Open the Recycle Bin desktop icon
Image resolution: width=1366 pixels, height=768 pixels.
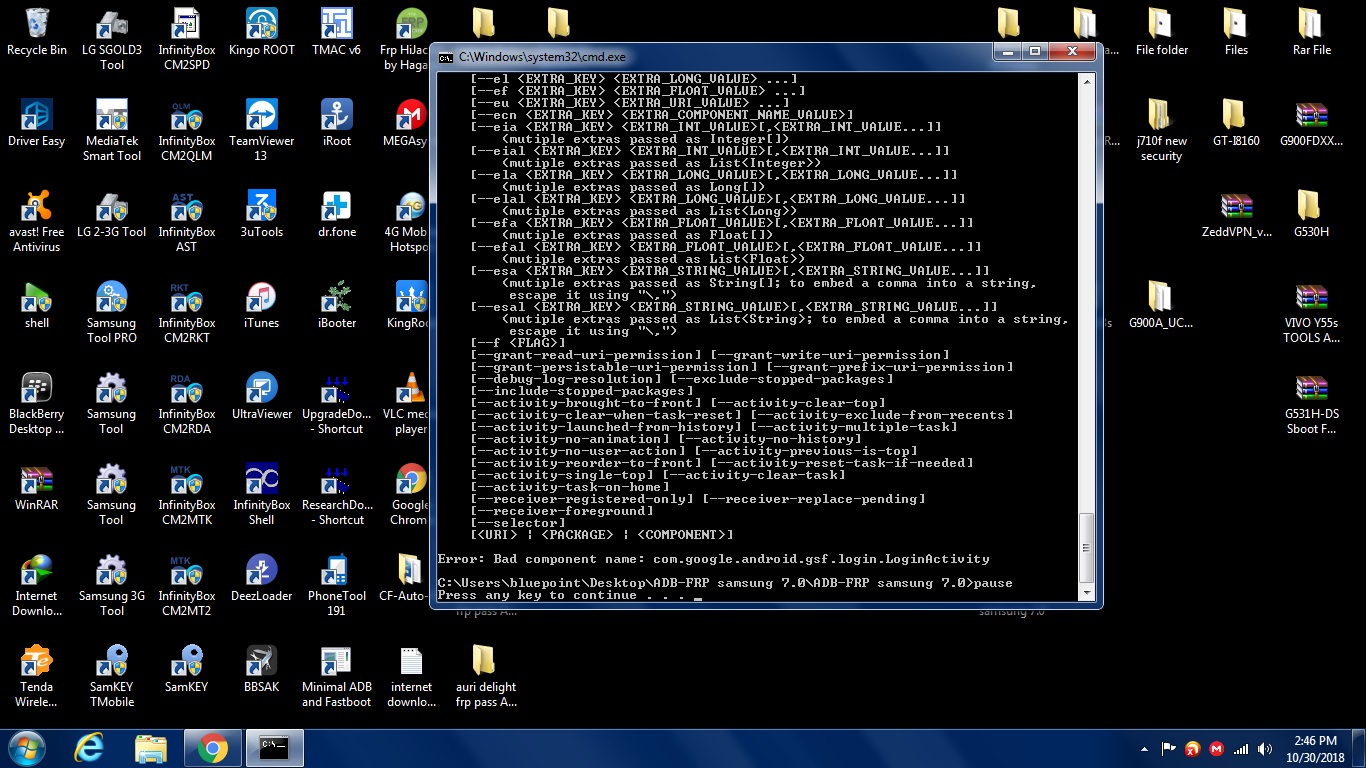pos(37,32)
